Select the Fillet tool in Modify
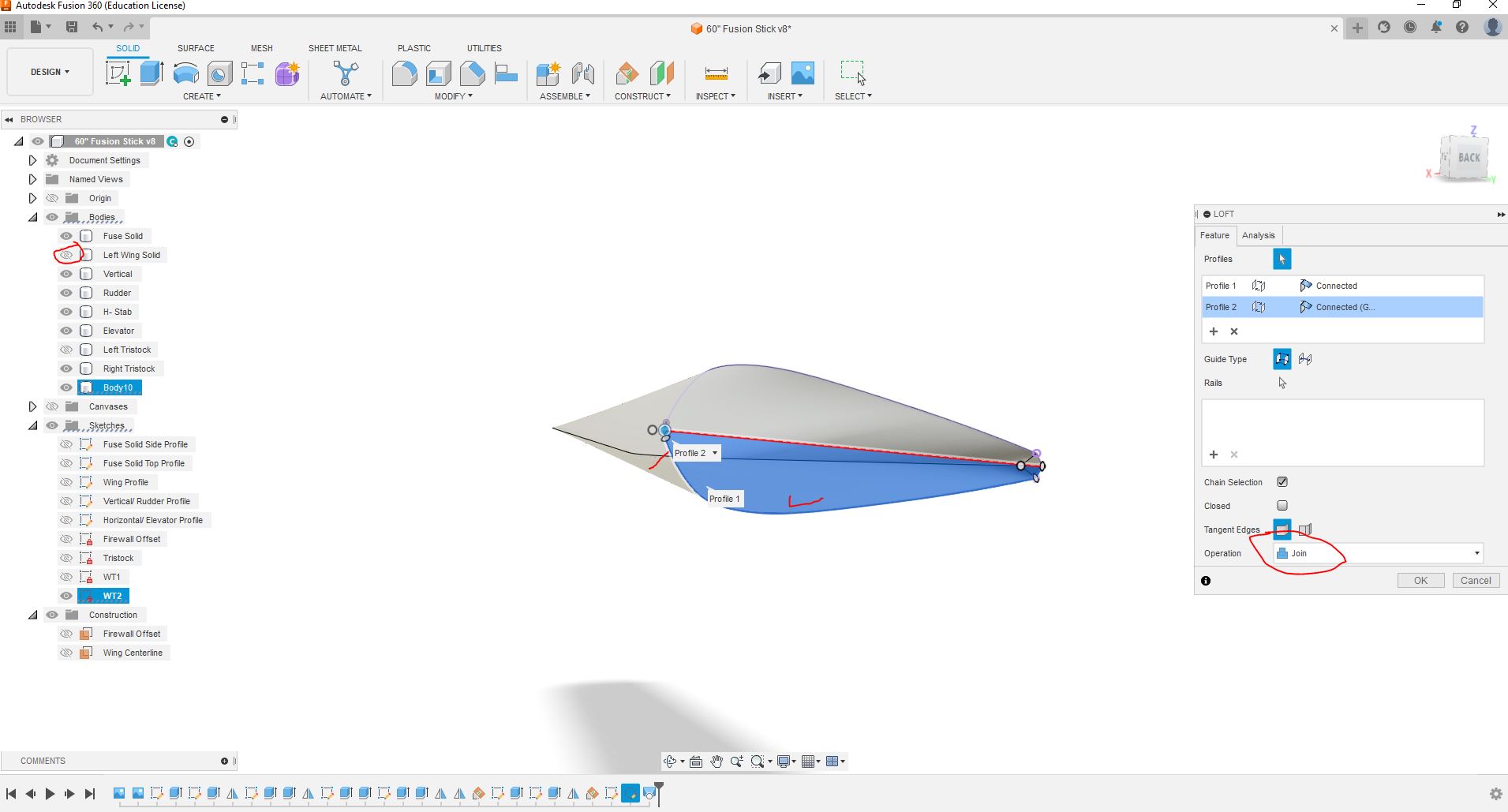The height and width of the screenshot is (812, 1508). (404, 73)
